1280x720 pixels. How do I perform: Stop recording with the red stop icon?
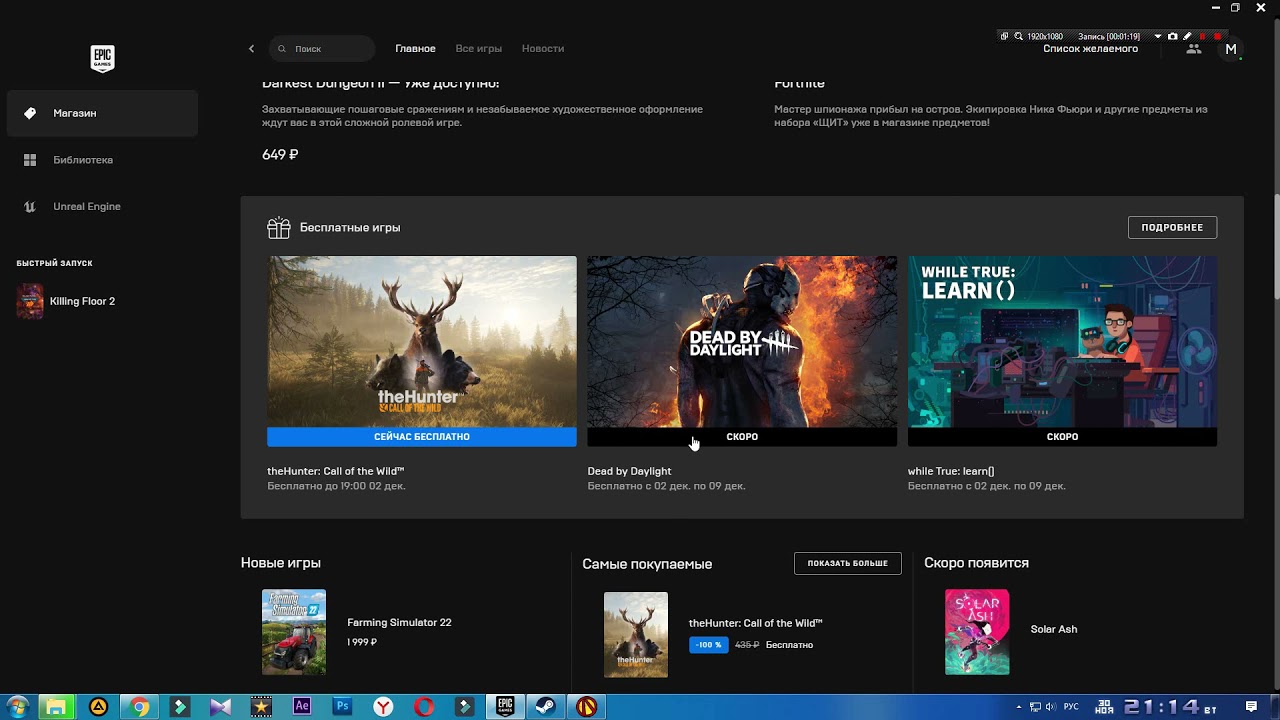pyautogui.click(x=1217, y=36)
